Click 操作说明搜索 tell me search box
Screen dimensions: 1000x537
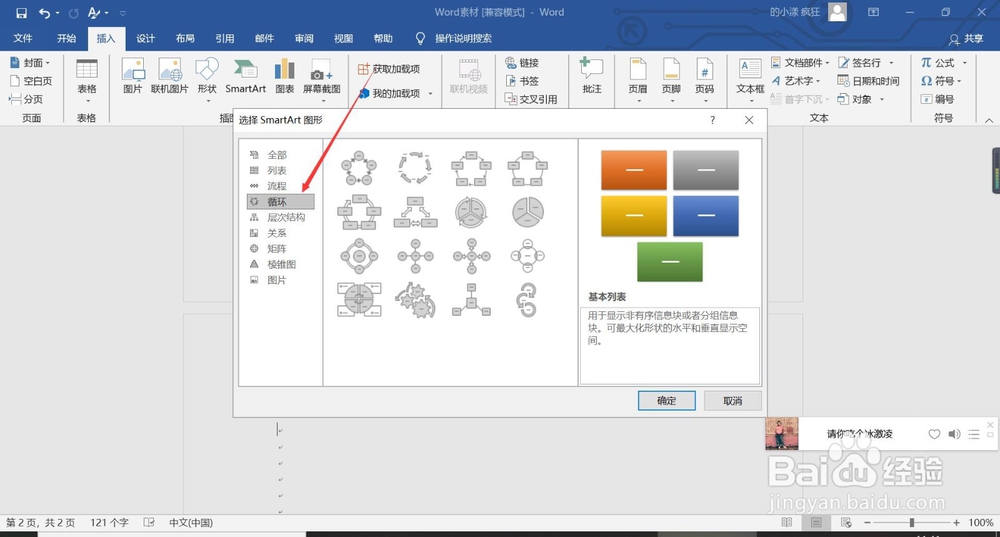pyautogui.click(x=463, y=38)
